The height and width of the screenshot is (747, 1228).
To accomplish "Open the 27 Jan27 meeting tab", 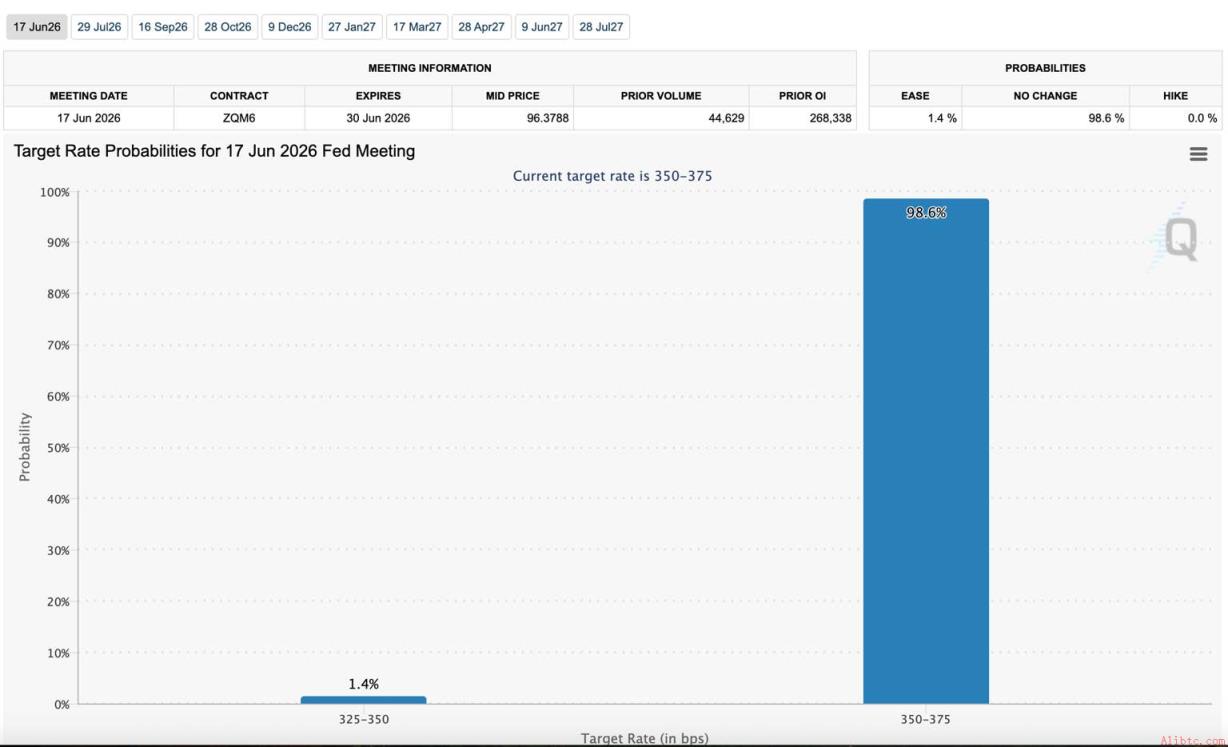I will click(352, 27).
